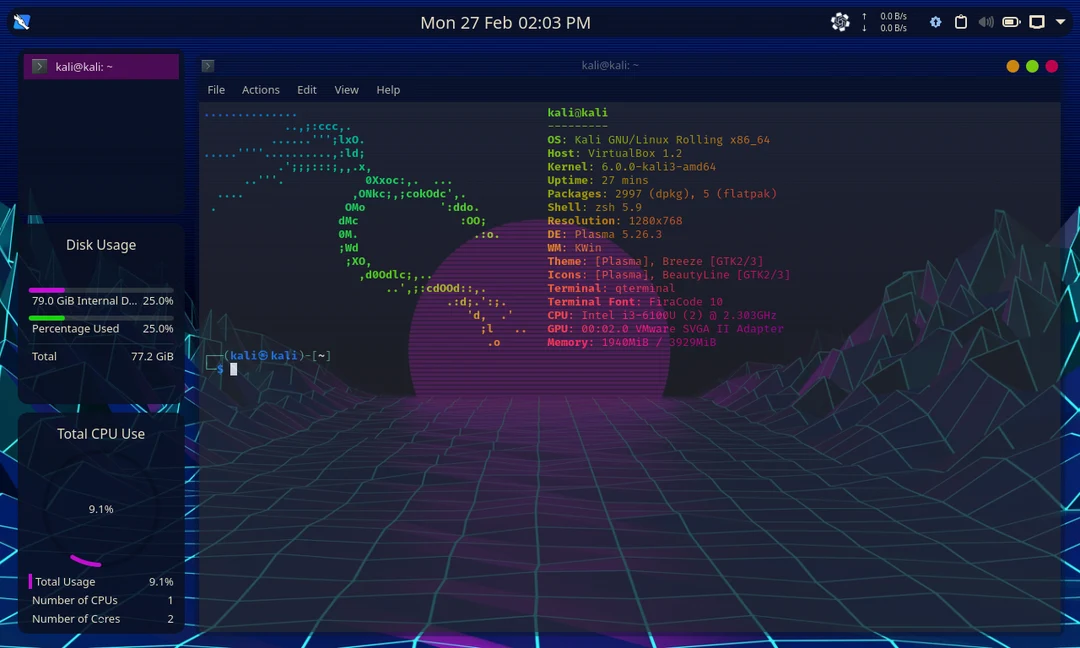Image resolution: width=1080 pixels, height=648 pixels.
Task: Click the network speed monitor in tray
Action: [x=885, y=21]
